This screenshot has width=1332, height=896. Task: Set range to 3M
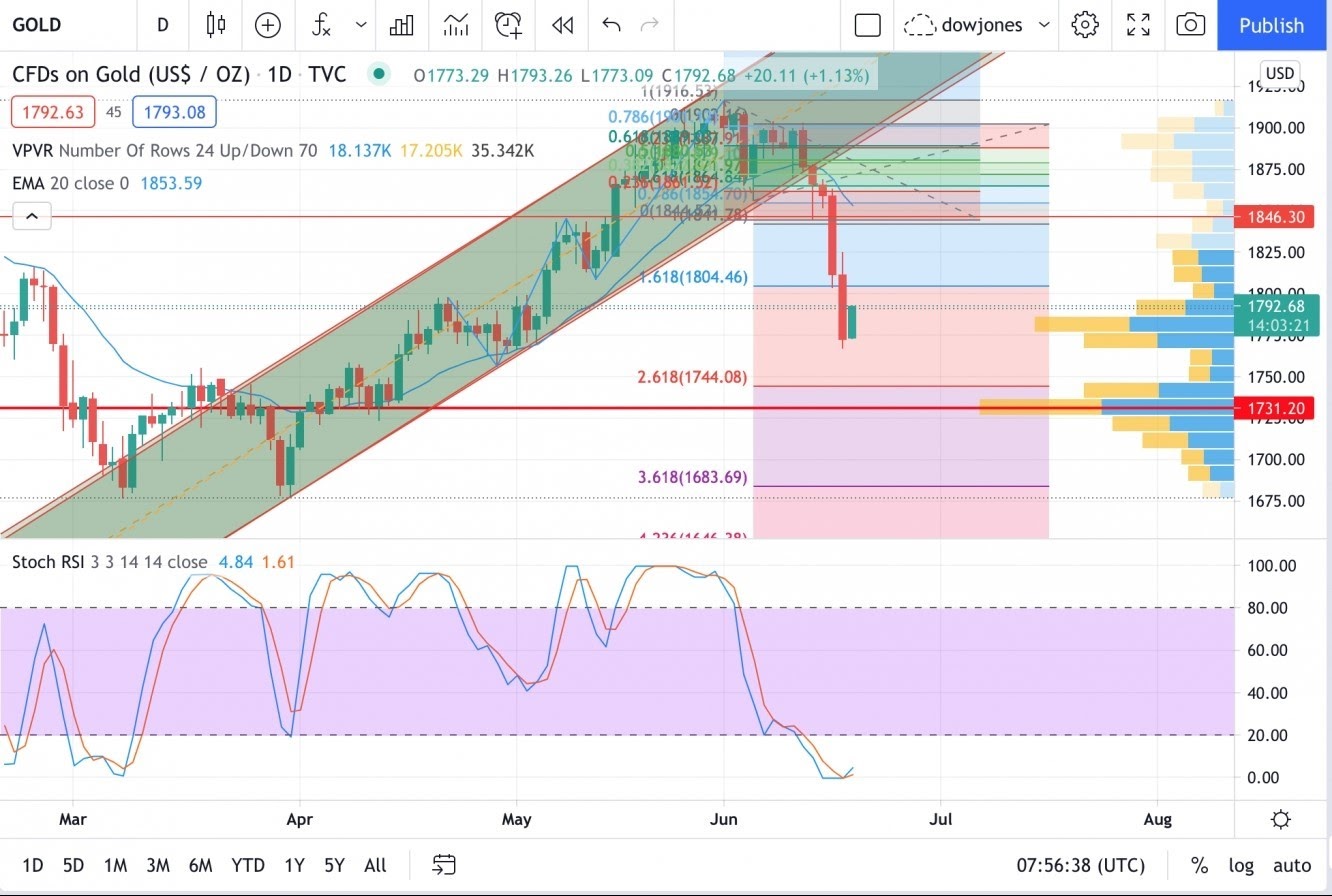coord(157,865)
